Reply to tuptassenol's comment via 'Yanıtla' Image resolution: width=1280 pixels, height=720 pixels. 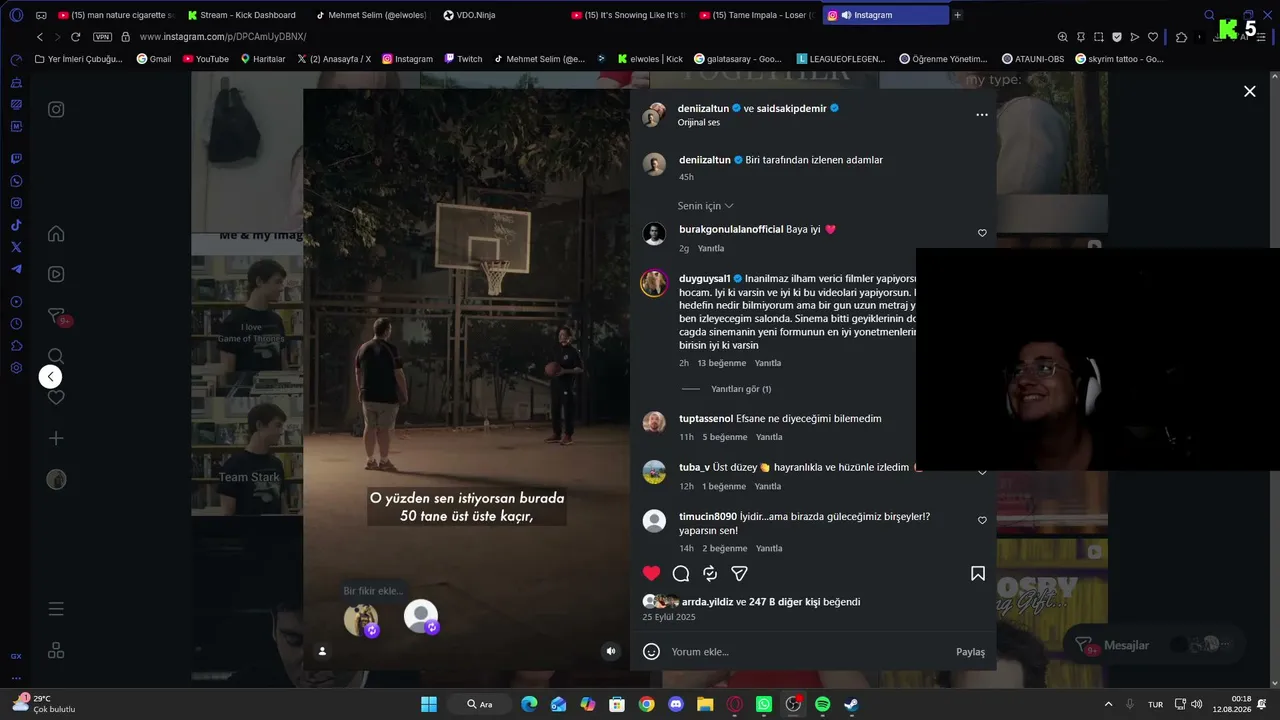[769, 437]
